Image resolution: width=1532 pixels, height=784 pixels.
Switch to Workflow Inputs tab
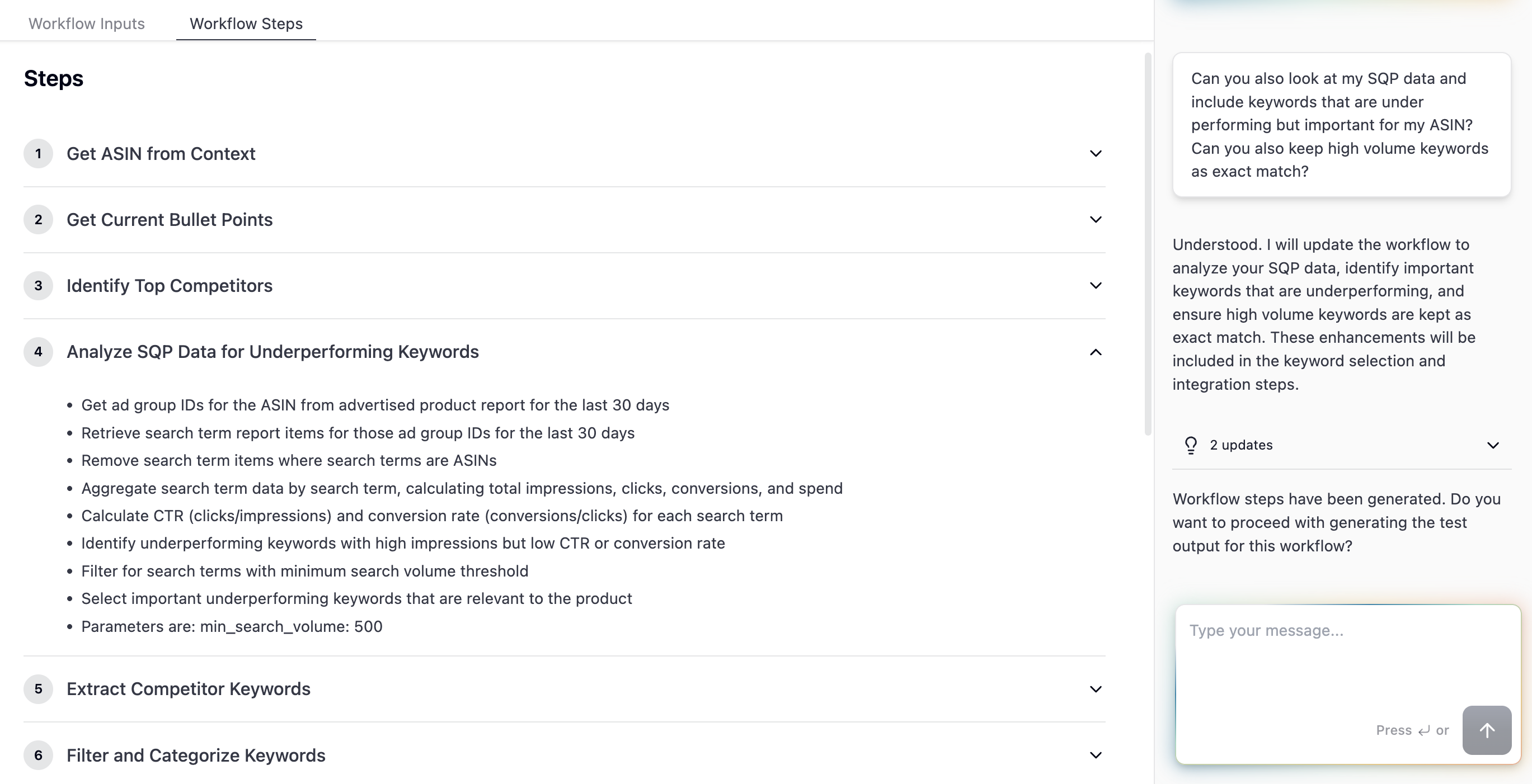(x=87, y=24)
